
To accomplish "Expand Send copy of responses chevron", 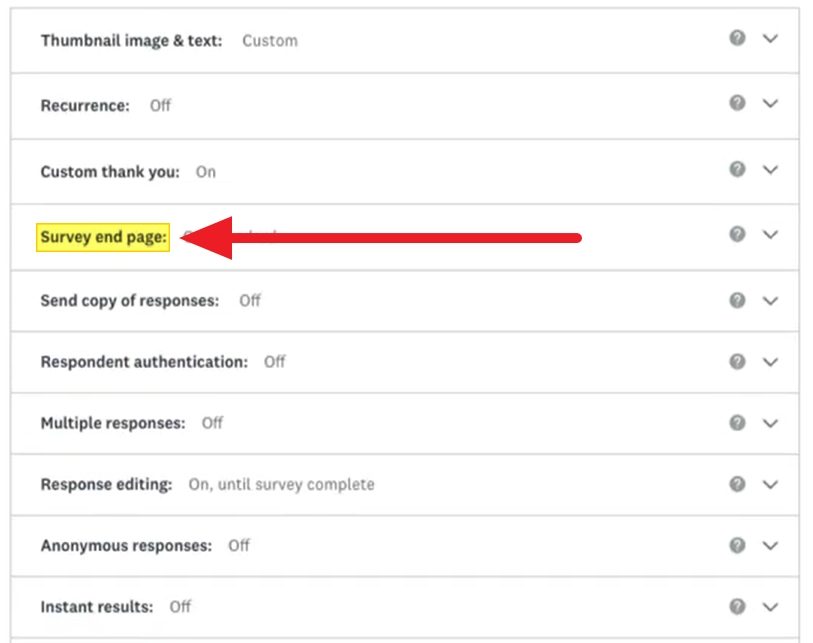I will click(x=769, y=300).
